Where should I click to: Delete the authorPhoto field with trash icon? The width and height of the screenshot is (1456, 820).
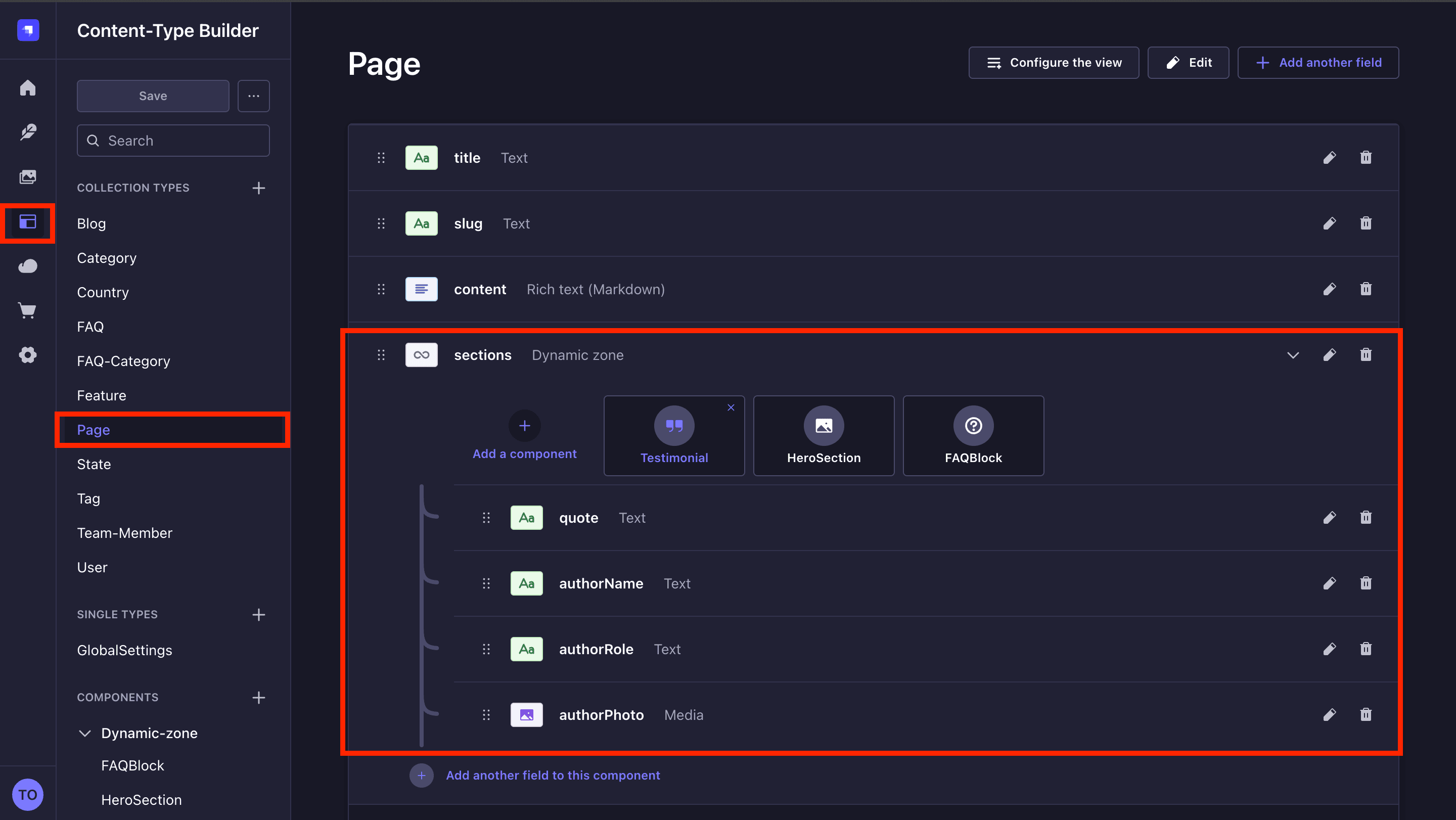[1366, 715]
